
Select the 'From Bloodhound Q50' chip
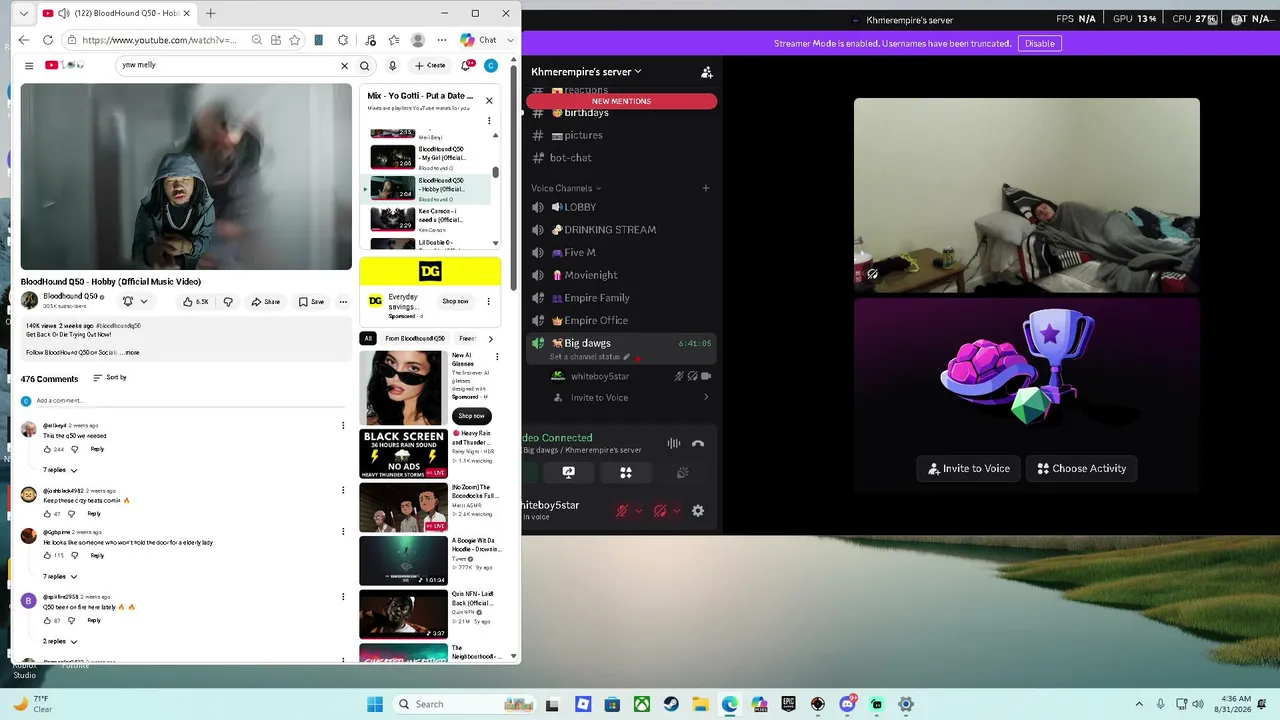(415, 339)
